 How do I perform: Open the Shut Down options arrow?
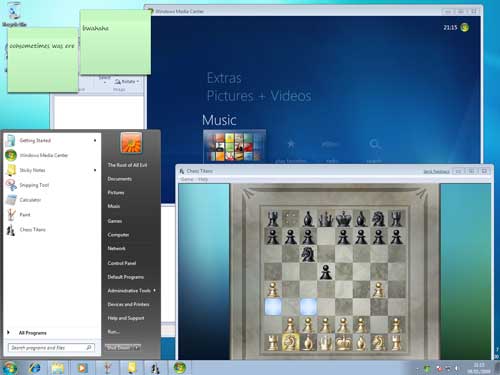click(137, 348)
